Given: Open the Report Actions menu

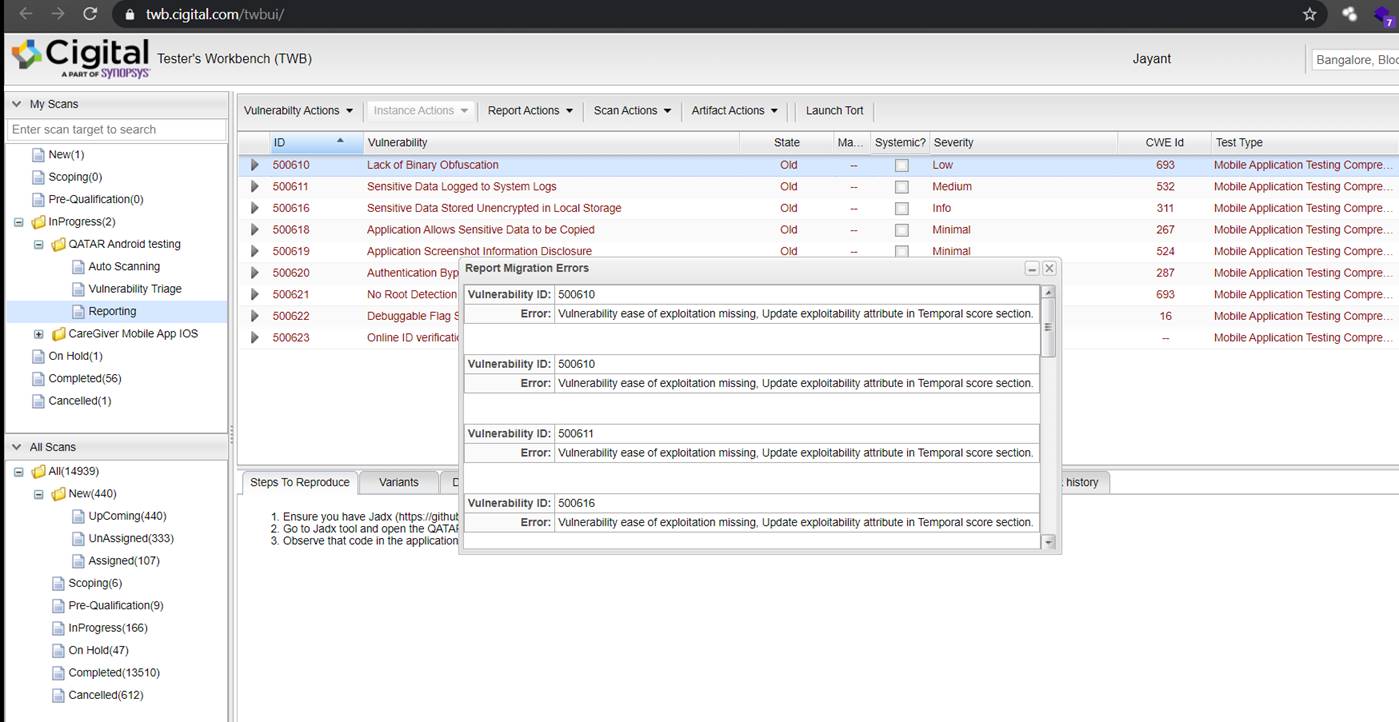Looking at the screenshot, I should (x=530, y=111).
